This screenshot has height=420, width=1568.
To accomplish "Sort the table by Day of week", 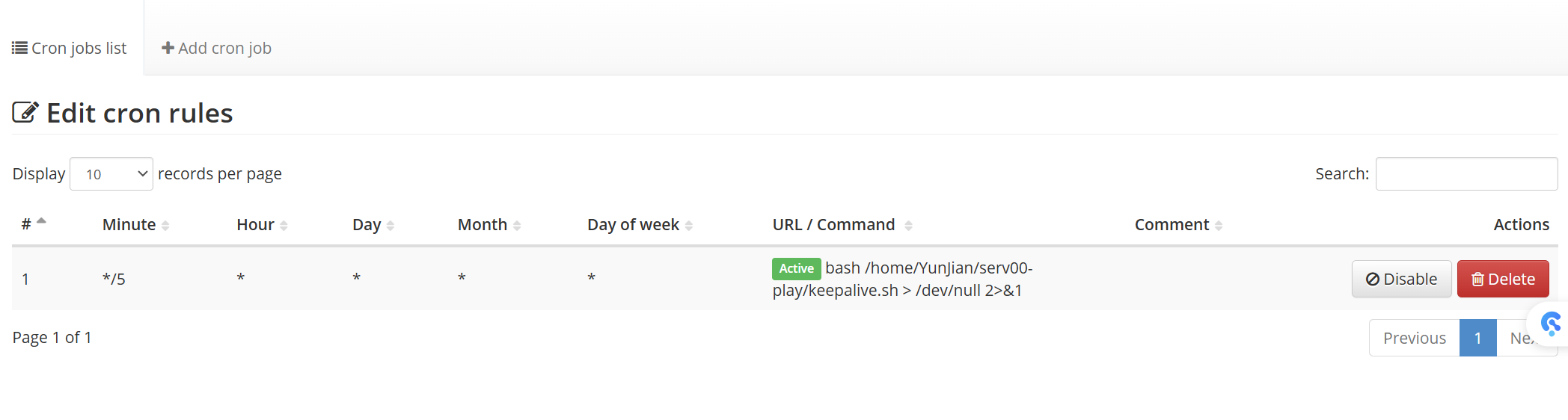I will coord(640,224).
